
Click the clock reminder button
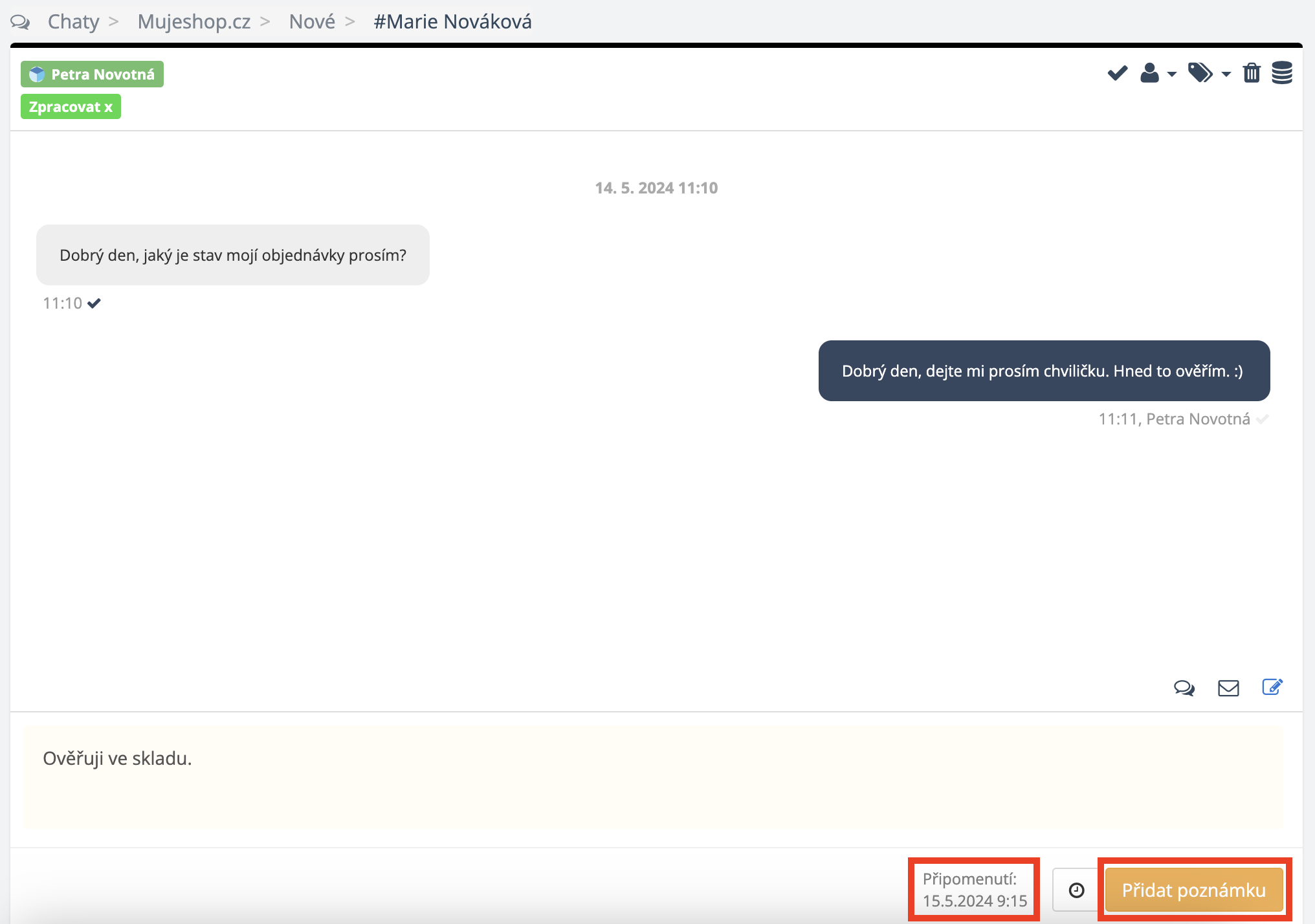1076,890
